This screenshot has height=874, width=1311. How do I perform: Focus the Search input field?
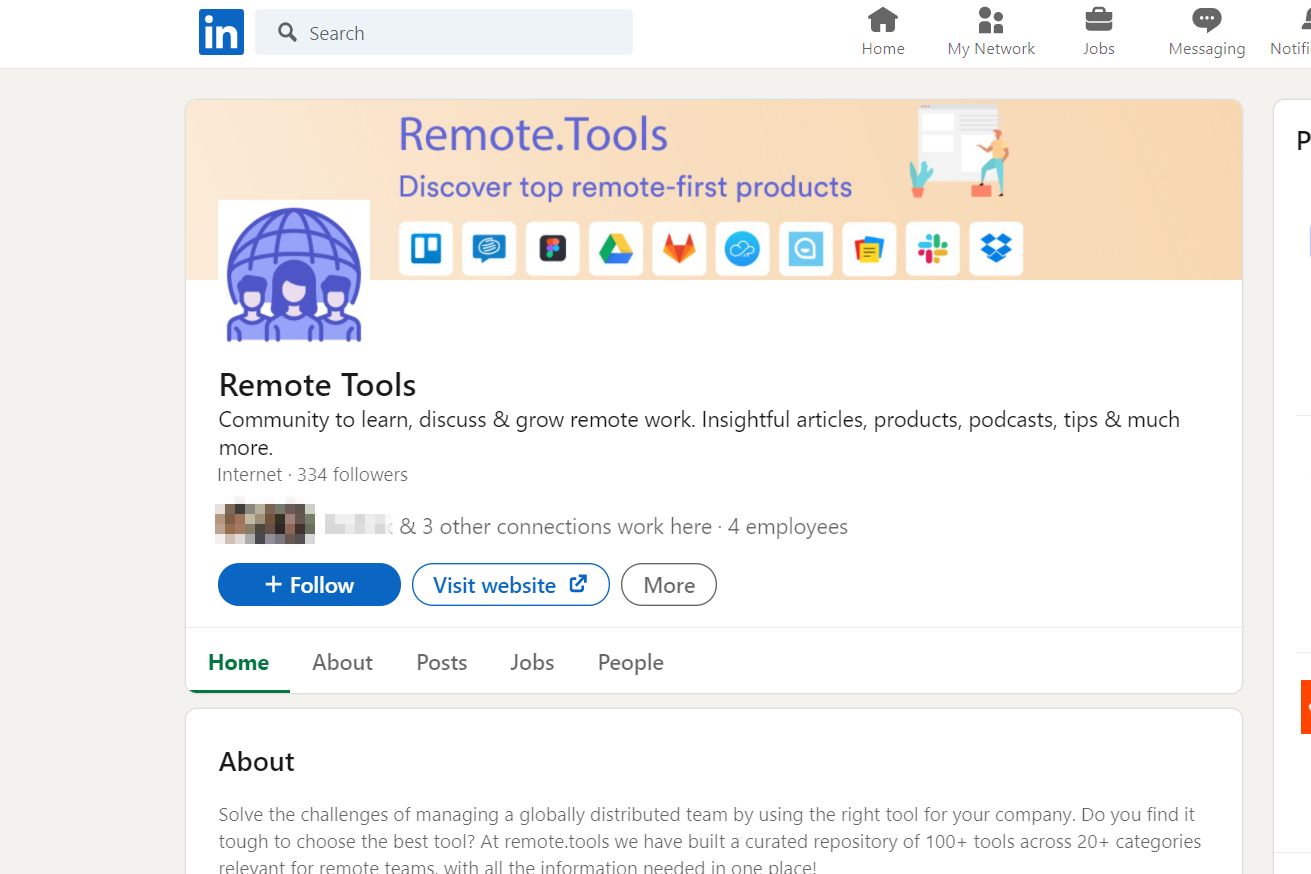pyautogui.click(x=443, y=33)
